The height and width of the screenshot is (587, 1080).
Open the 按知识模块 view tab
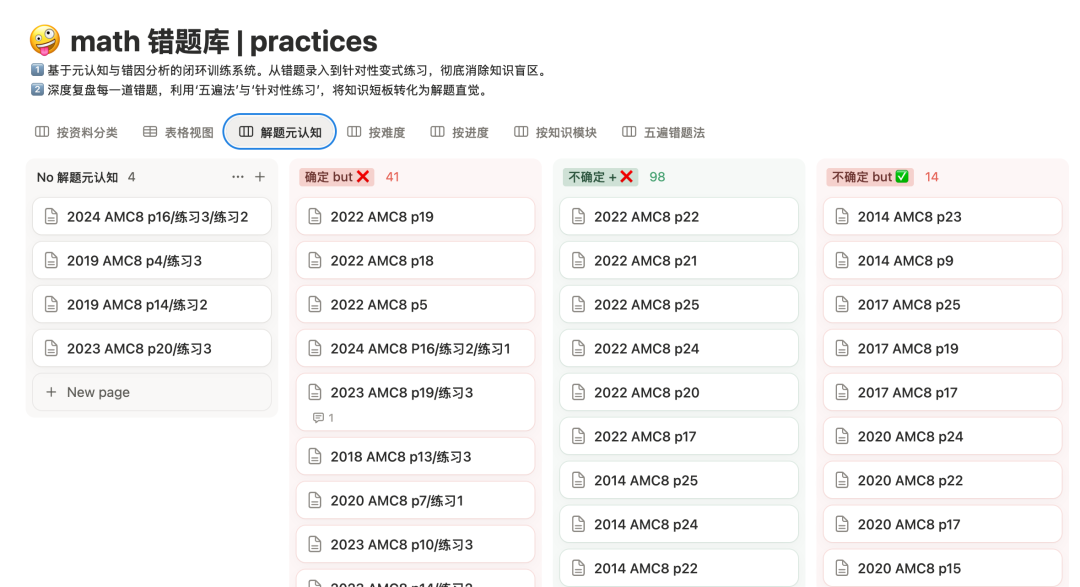[555, 132]
